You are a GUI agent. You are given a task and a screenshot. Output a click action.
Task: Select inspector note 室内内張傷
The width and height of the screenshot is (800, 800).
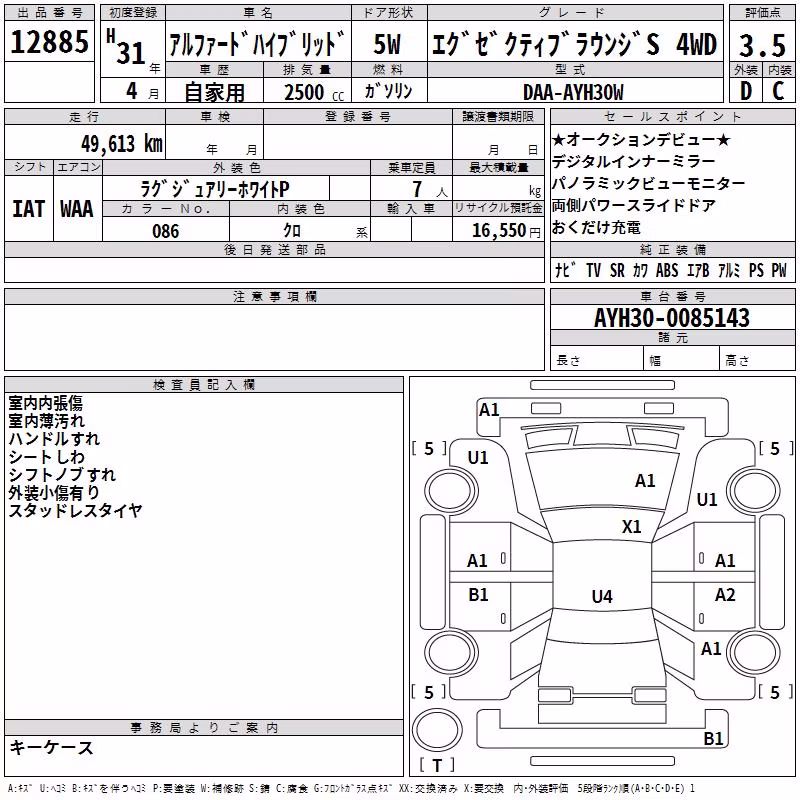tap(45, 403)
